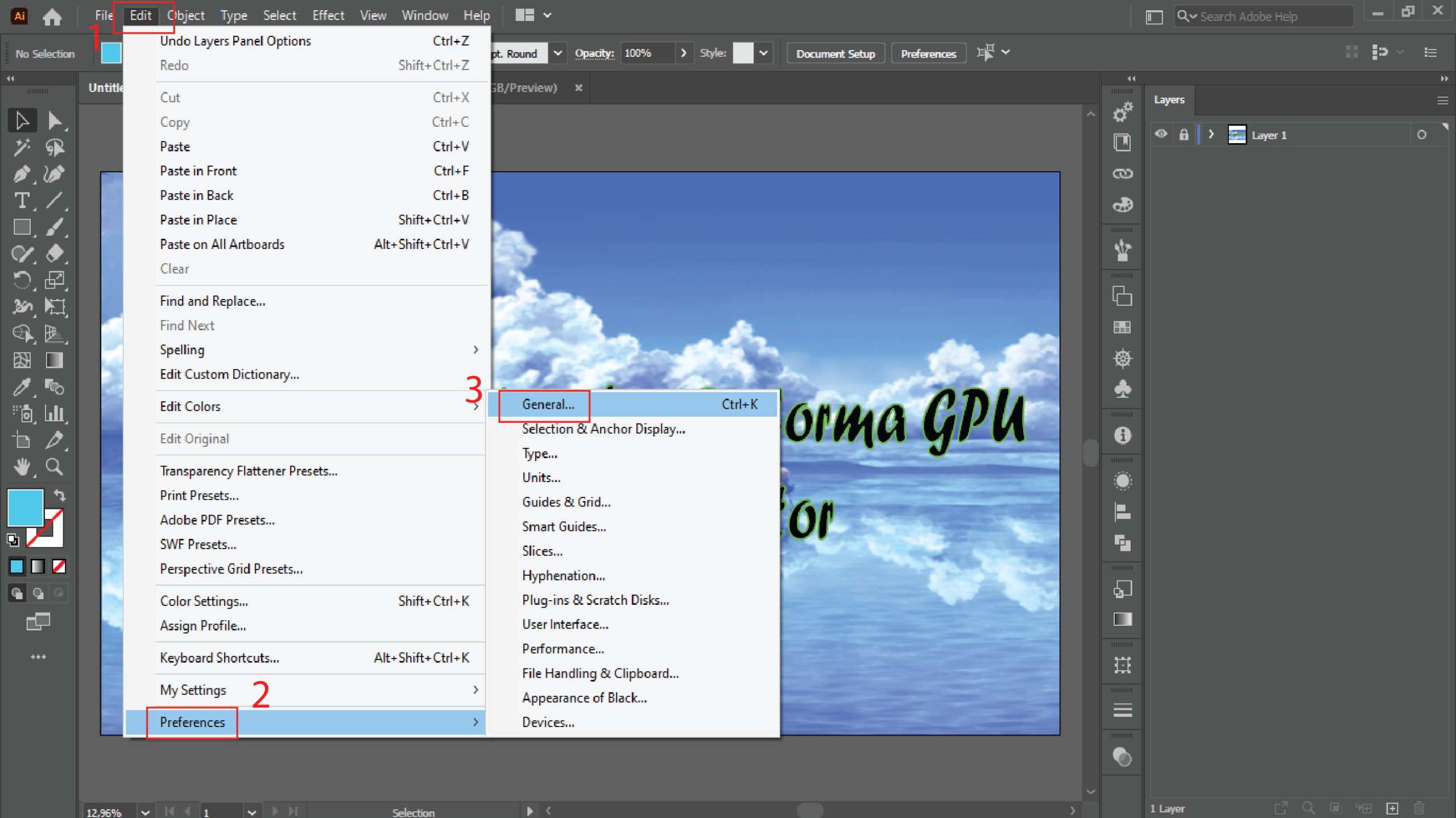This screenshot has width=1456, height=818.
Task: Click the Home icon
Action: point(52,16)
